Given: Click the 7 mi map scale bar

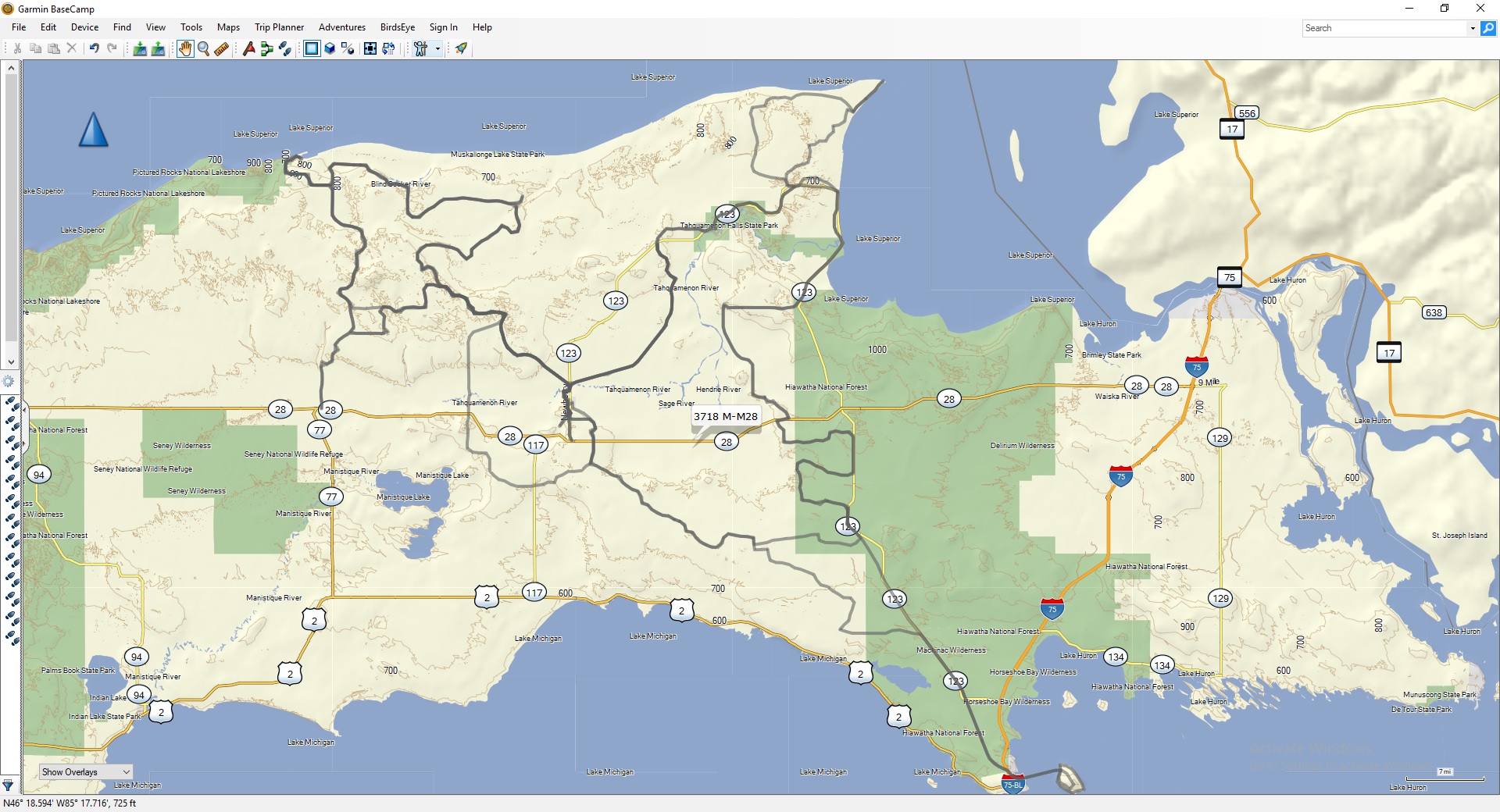Looking at the screenshot, I should click(x=1445, y=775).
